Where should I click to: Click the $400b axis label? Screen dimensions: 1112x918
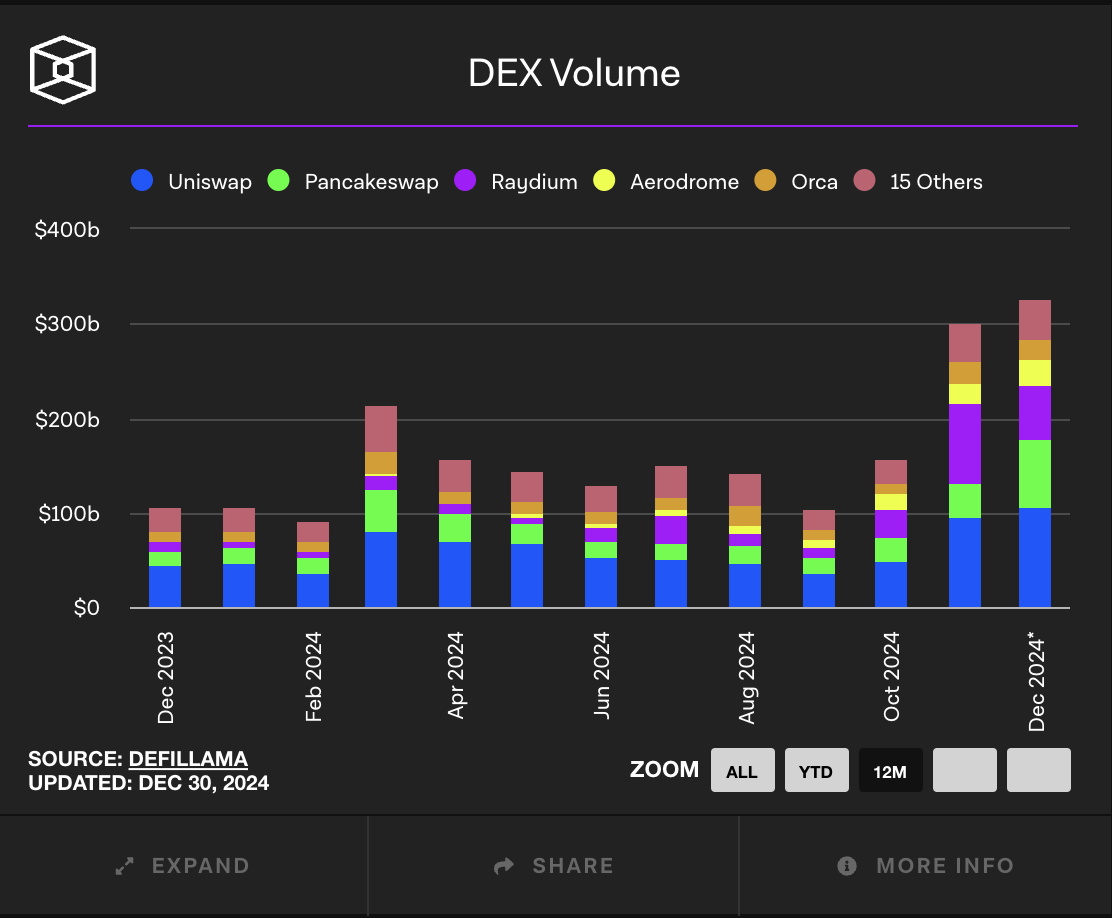67,229
